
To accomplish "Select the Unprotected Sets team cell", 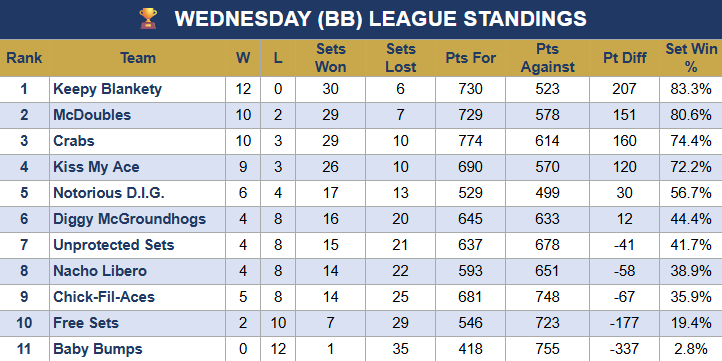I will [138, 245].
